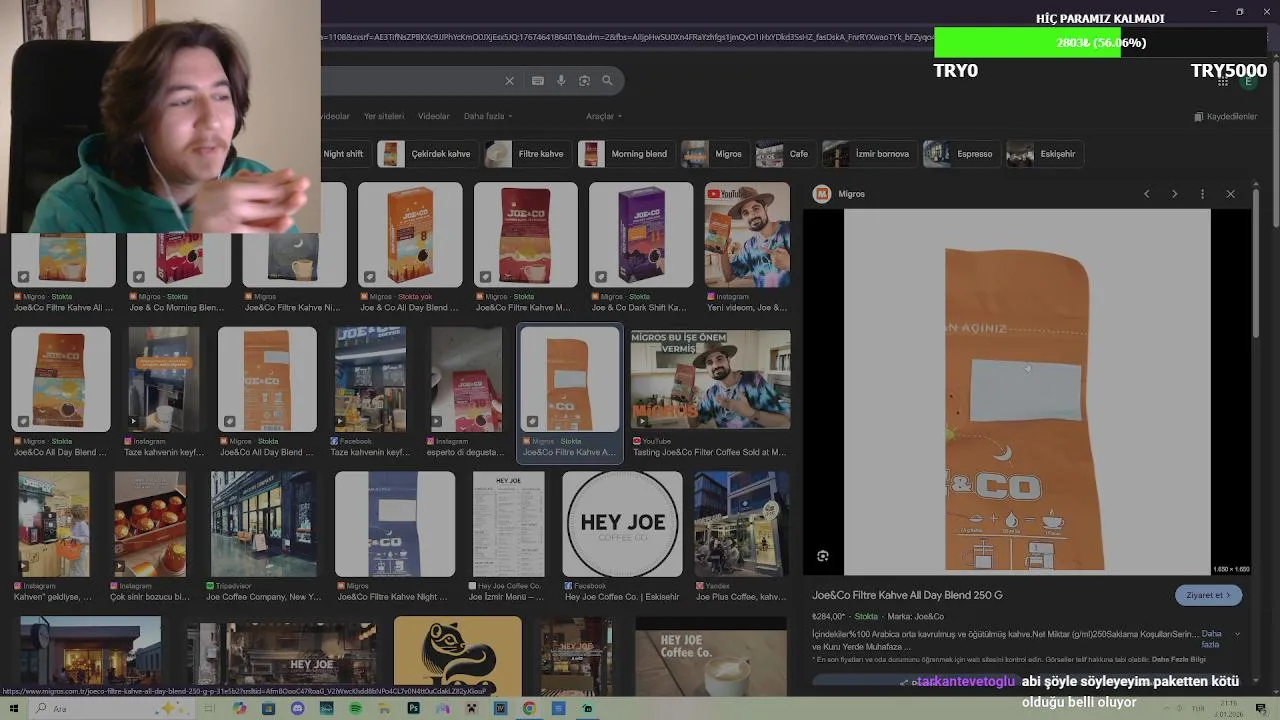Filter by Filtre kahve chip
1280x720 pixels.
pos(526,154)
